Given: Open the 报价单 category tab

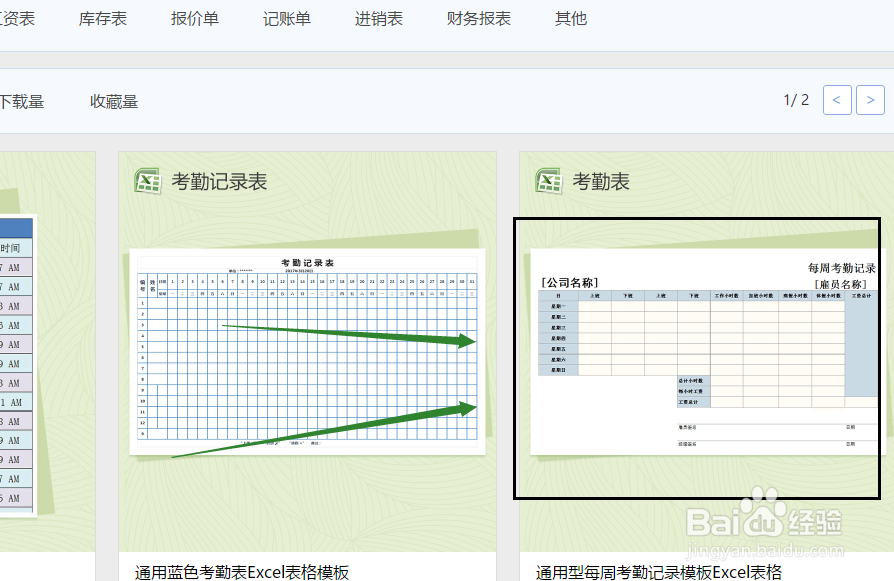Looking at the screenshot, I should pos(194,17).
